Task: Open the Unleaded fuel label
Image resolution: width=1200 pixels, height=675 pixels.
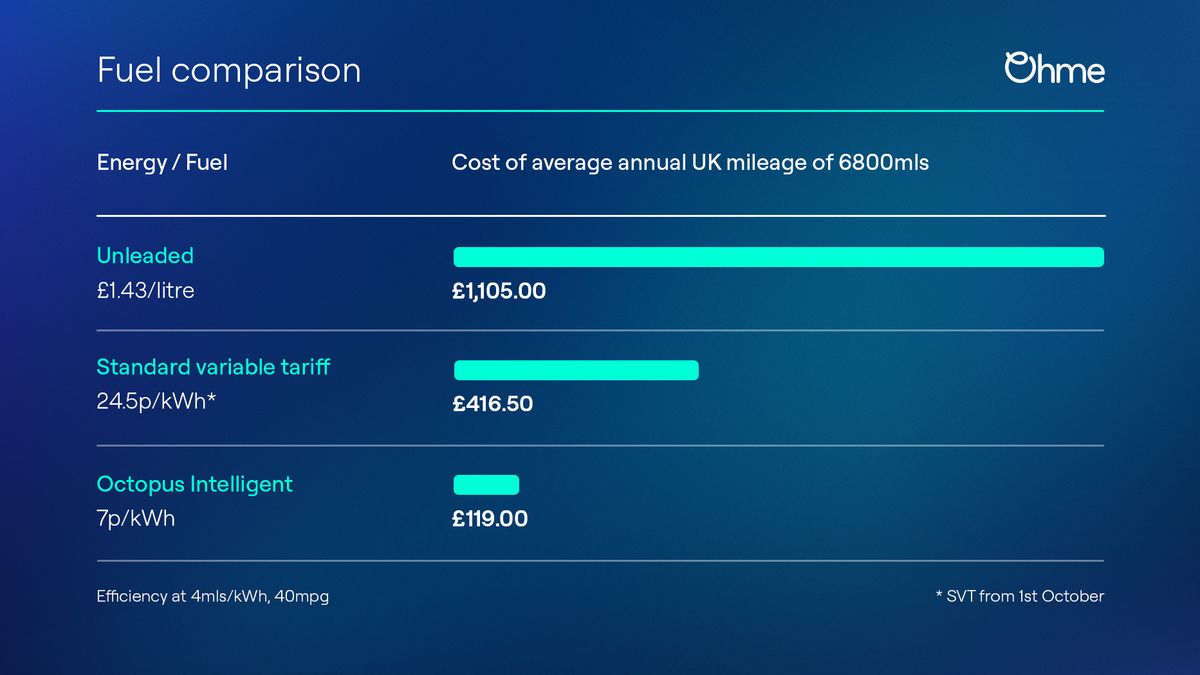Action: 145,256
